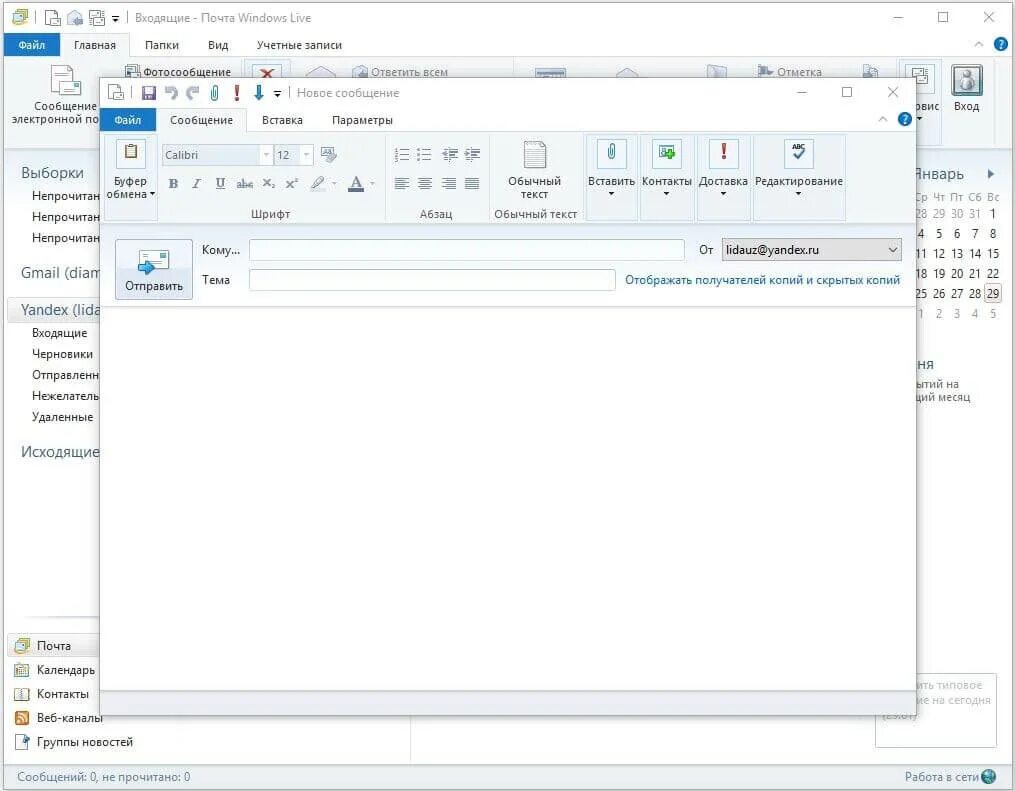Go to Контакты in bottom navigation
This screenshot has width=1015, height=791.
[51, 694]
